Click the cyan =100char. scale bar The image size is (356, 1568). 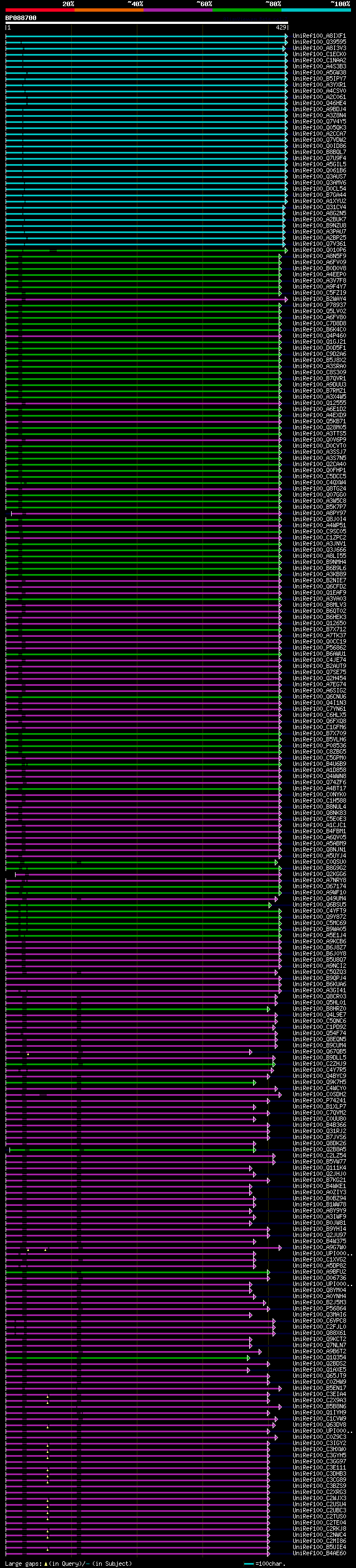click(x=248, y=1564)
